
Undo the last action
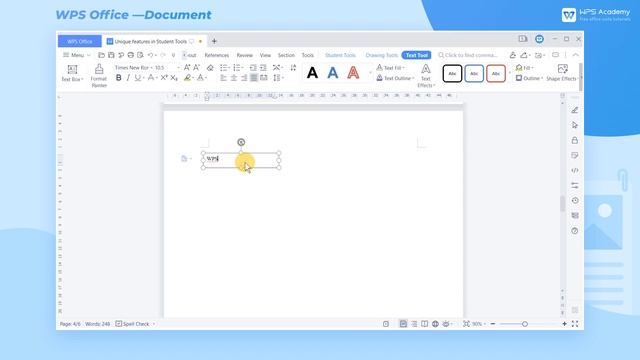150,55
